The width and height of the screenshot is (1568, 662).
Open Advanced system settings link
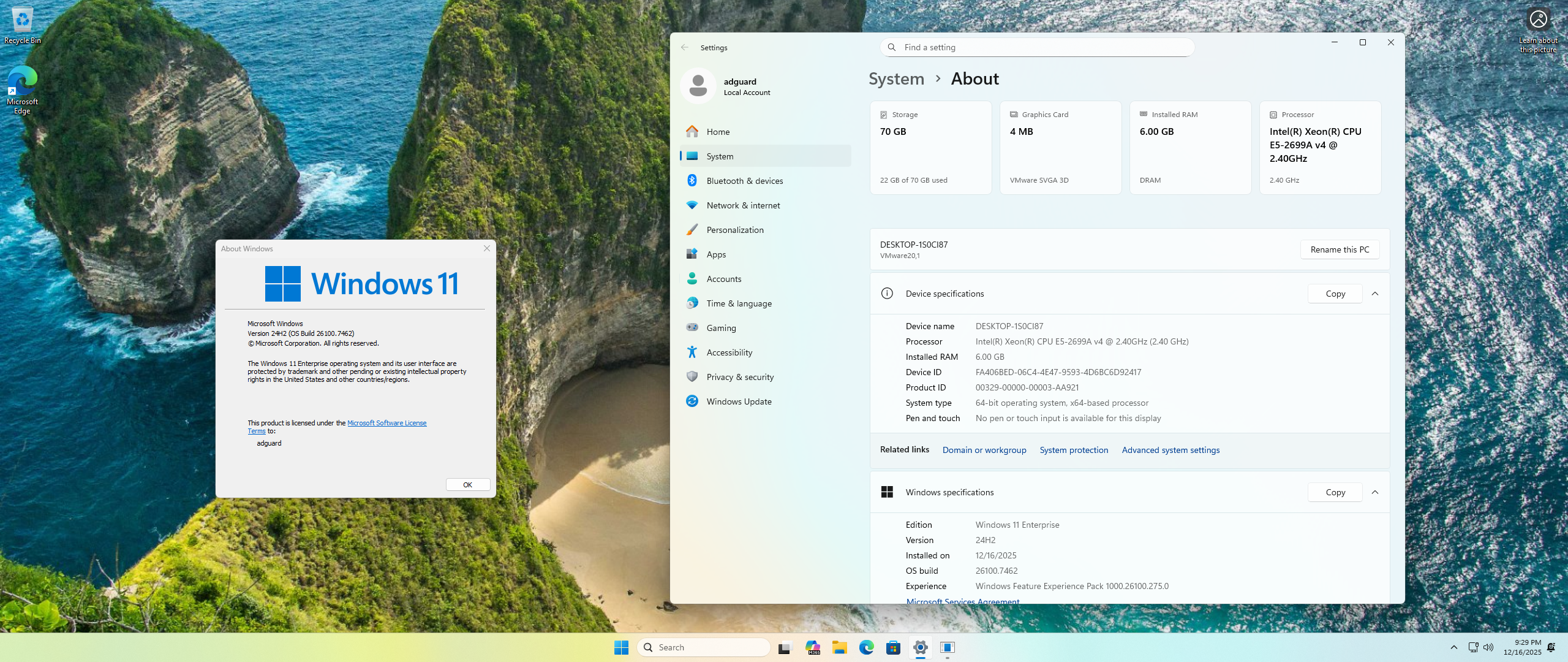click(1170, 450)
